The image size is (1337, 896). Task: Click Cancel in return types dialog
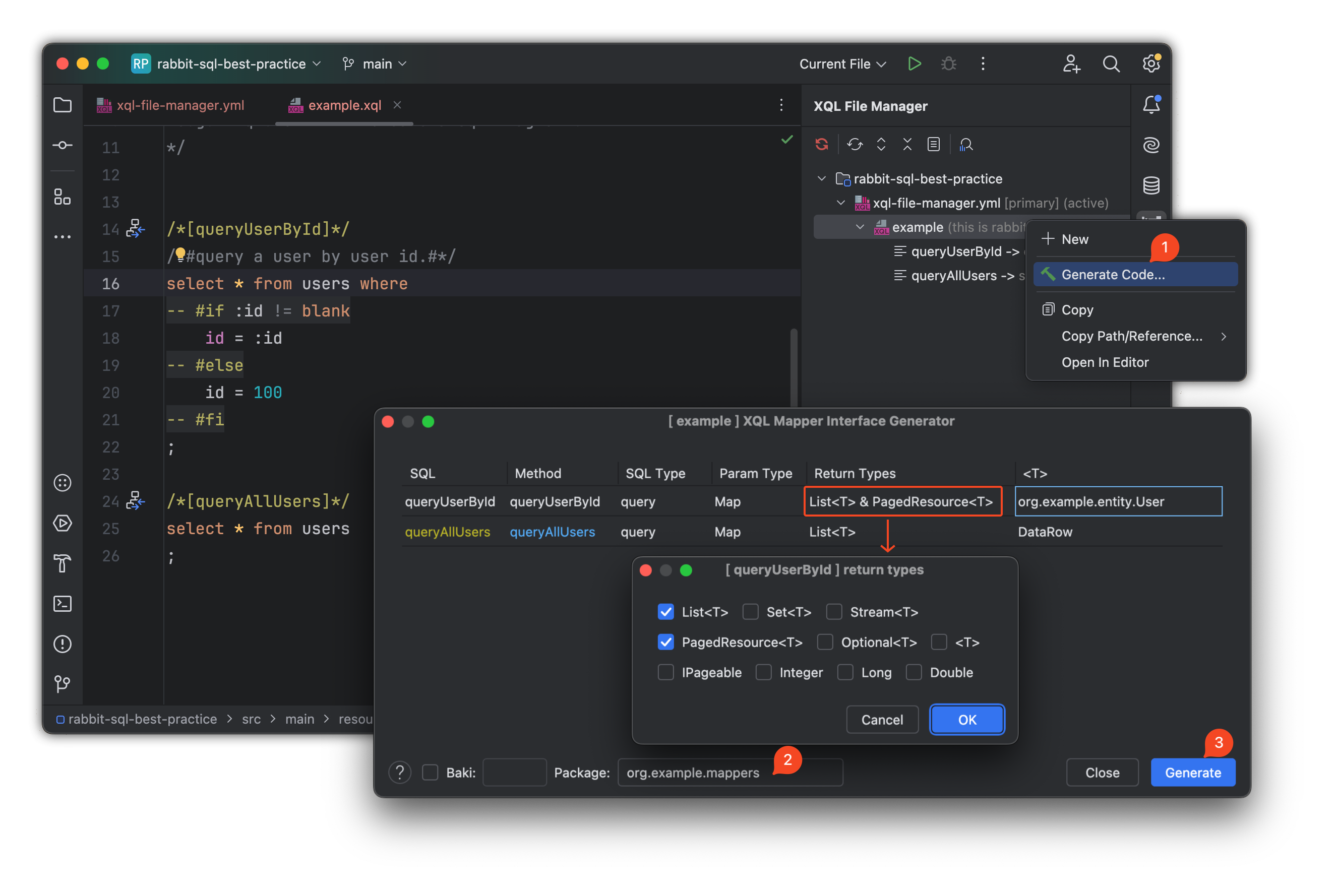coord(882,720)
